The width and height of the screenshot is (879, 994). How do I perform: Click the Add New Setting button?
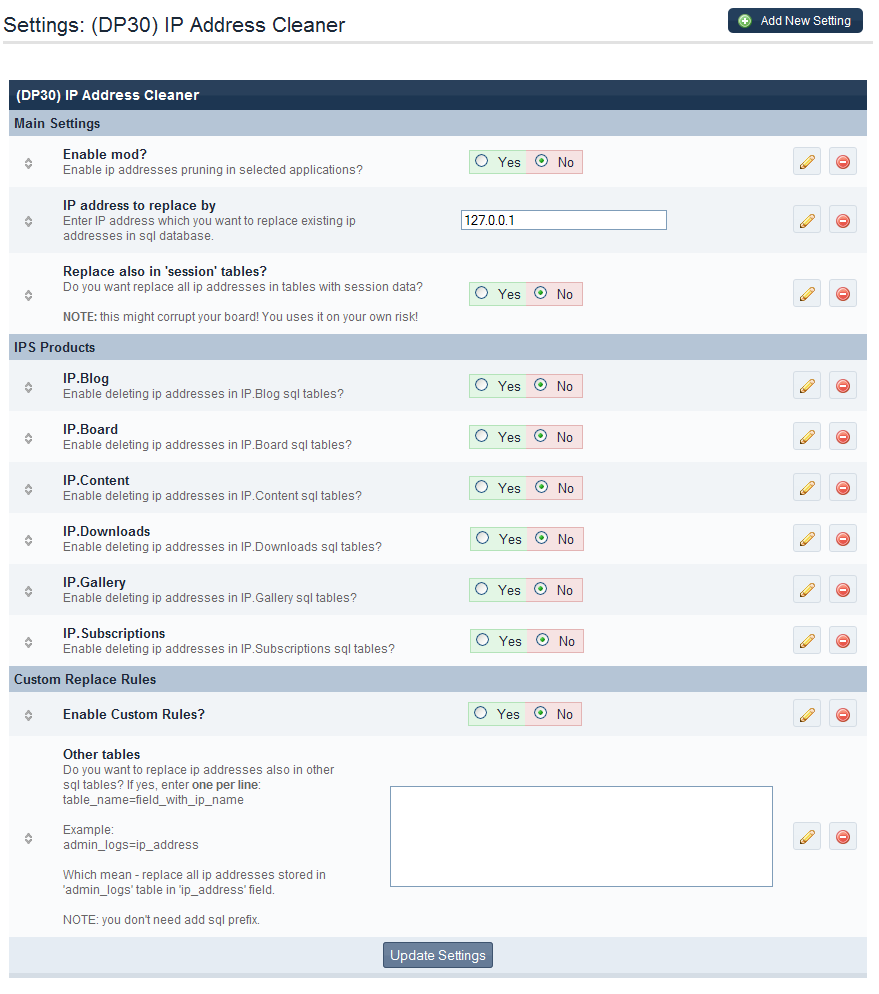[795, 20]
